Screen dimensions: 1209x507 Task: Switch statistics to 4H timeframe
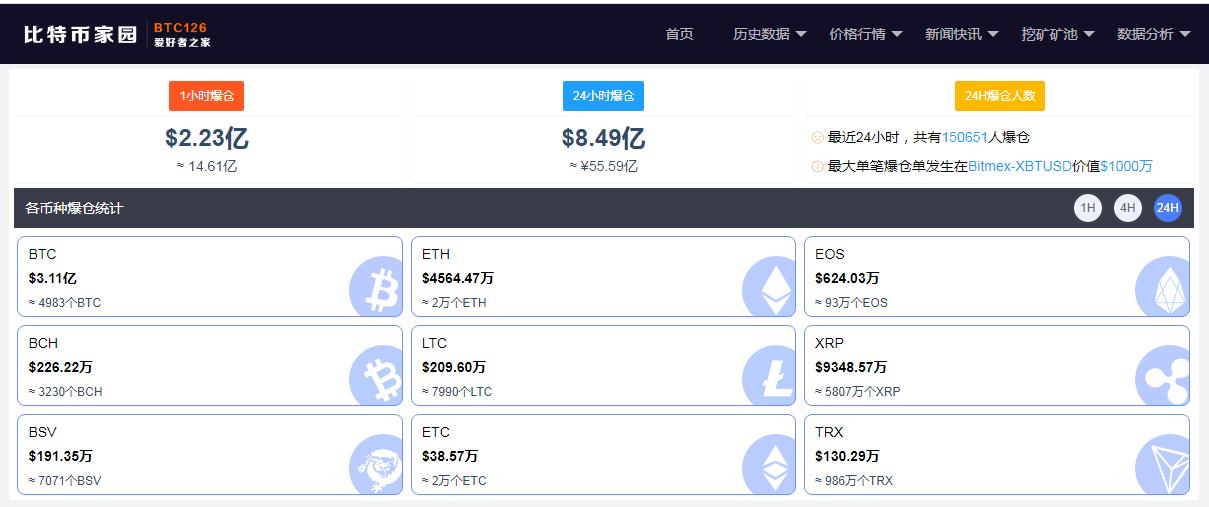click(x=1128, y=208)
